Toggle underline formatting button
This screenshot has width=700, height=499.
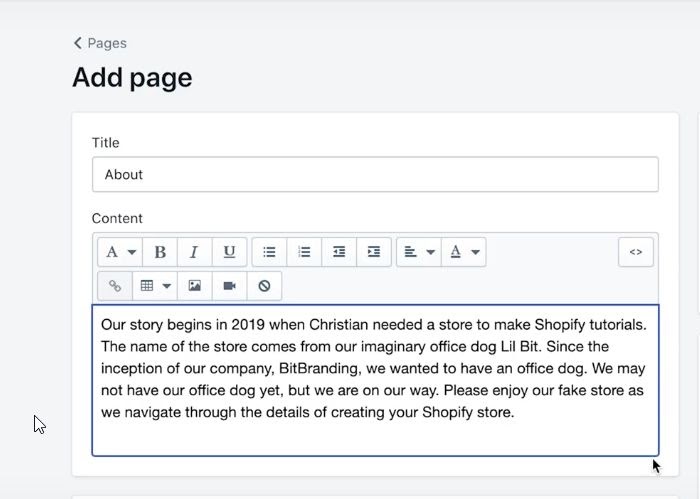click(229, 252)
